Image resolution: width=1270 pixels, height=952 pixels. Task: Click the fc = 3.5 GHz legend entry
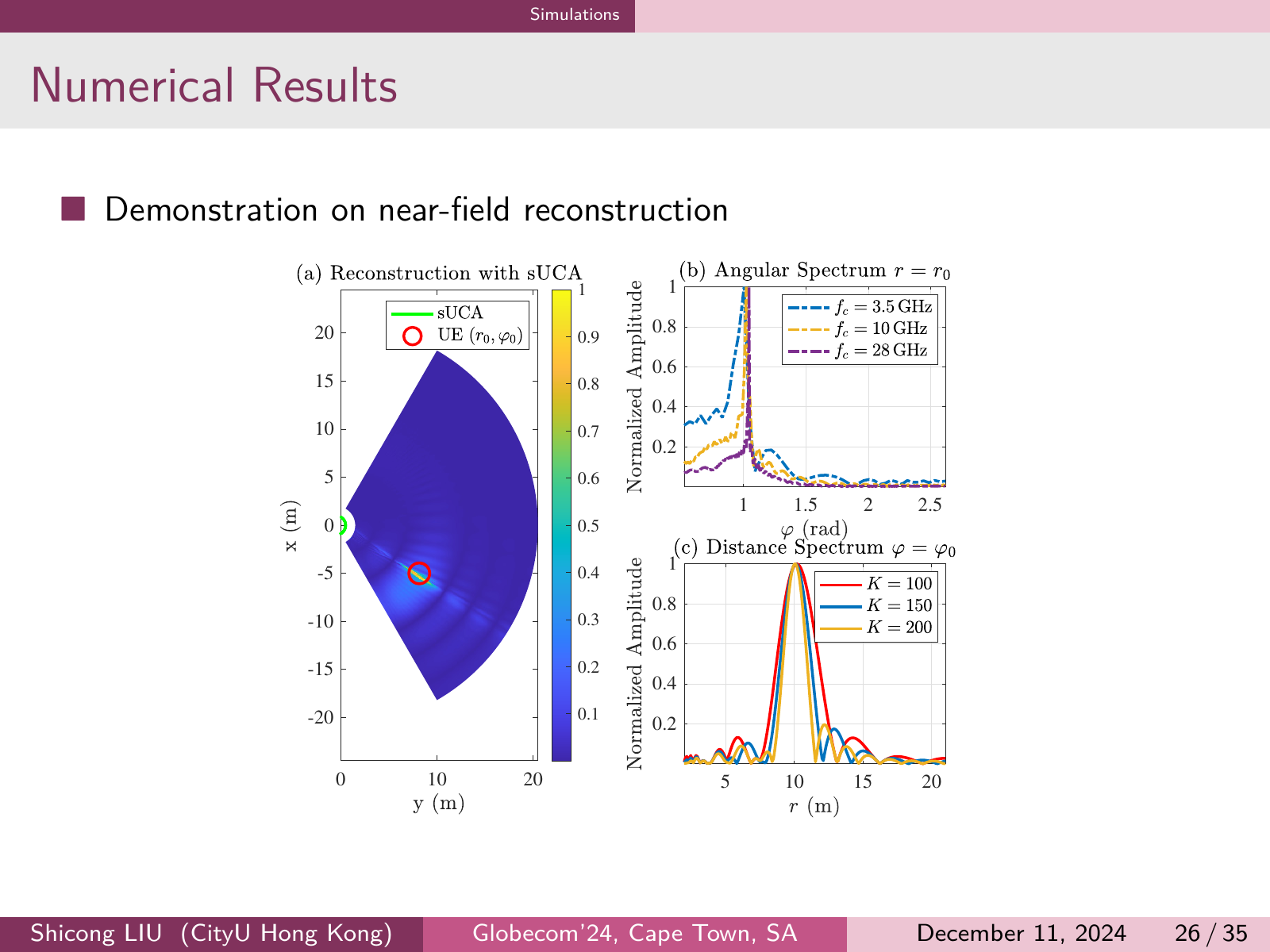click(860, 306)
